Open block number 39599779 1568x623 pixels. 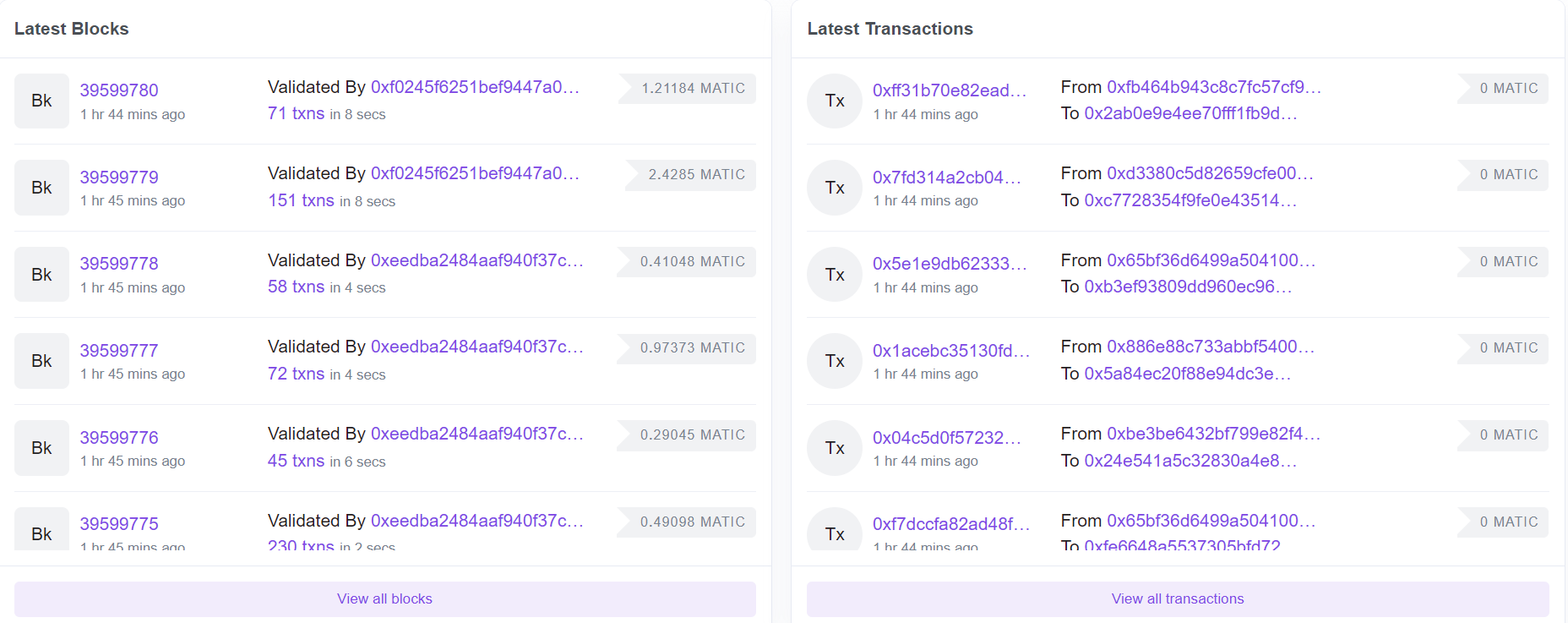click(x=119, y=178)
